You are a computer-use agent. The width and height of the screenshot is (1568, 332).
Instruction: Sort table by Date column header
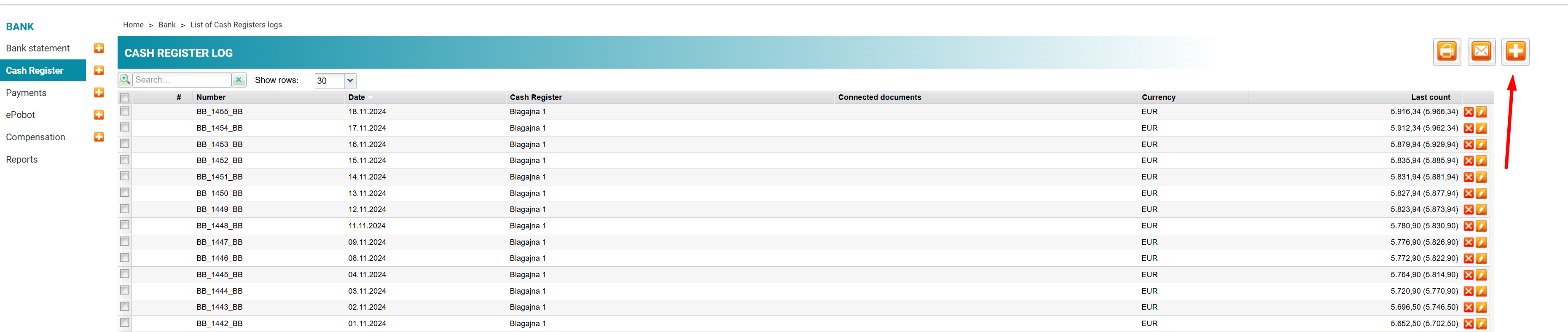(357, 97)
